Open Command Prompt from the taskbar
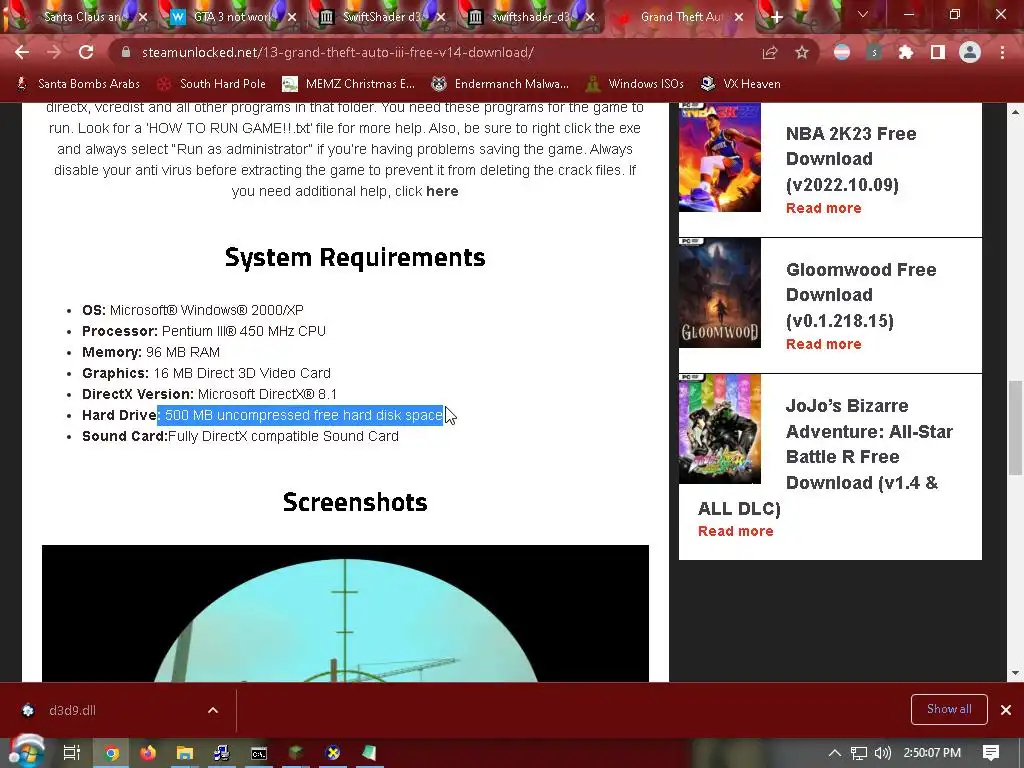This screenshot has width=1024, height=768. click(259, 753)
